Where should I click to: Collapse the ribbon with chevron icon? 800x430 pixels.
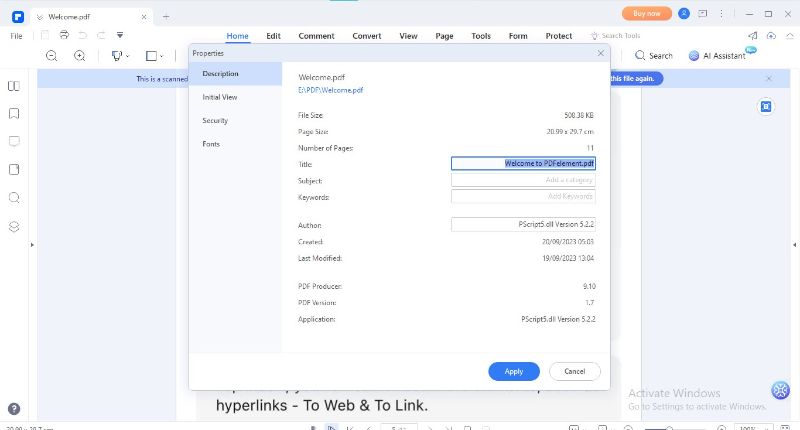click(790, 36)
